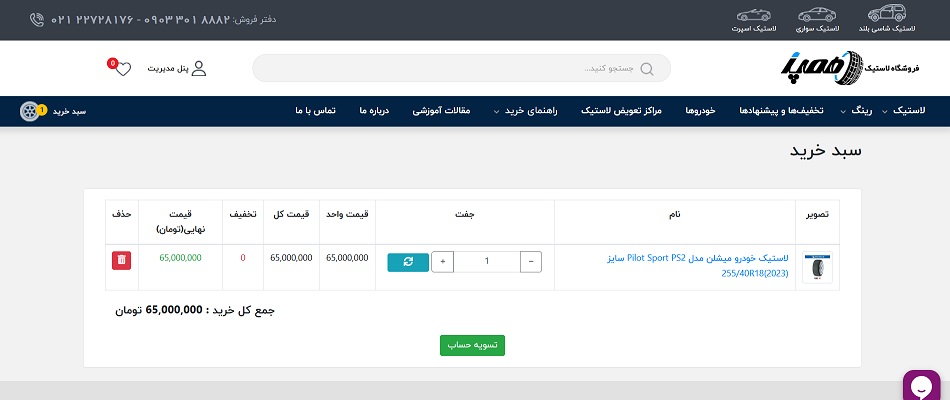Go to مقالات آموزشی menu item
Image resolution: width=950 pixels, height=400 pixels.
coord(447,111)
